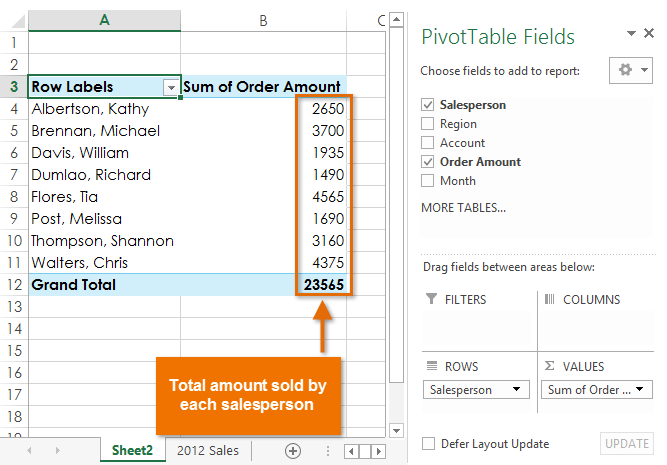Select cell Albertson, Kathy

(104, 109)
